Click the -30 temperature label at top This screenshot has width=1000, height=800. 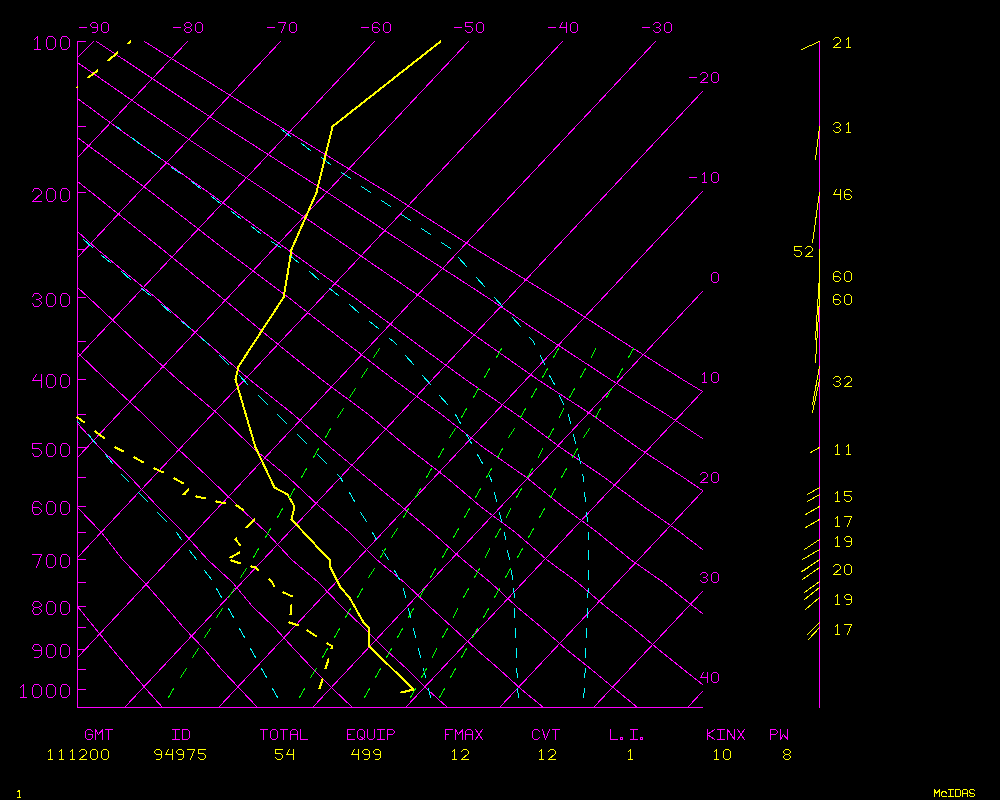point(656,28)
